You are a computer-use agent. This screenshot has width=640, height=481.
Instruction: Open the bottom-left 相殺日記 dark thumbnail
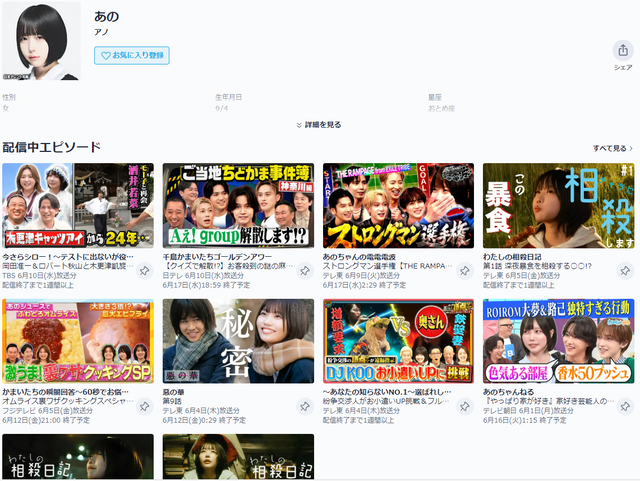78,457
